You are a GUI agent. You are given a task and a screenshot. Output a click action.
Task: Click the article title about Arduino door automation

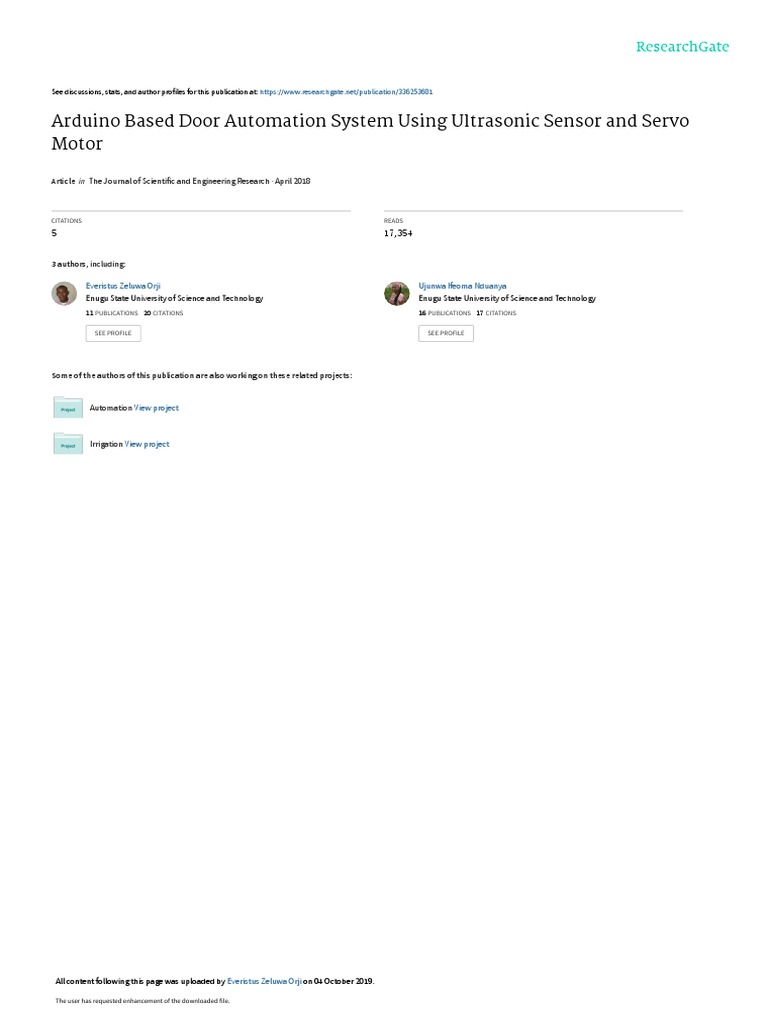pyautogui.click(x=370, y=132)
